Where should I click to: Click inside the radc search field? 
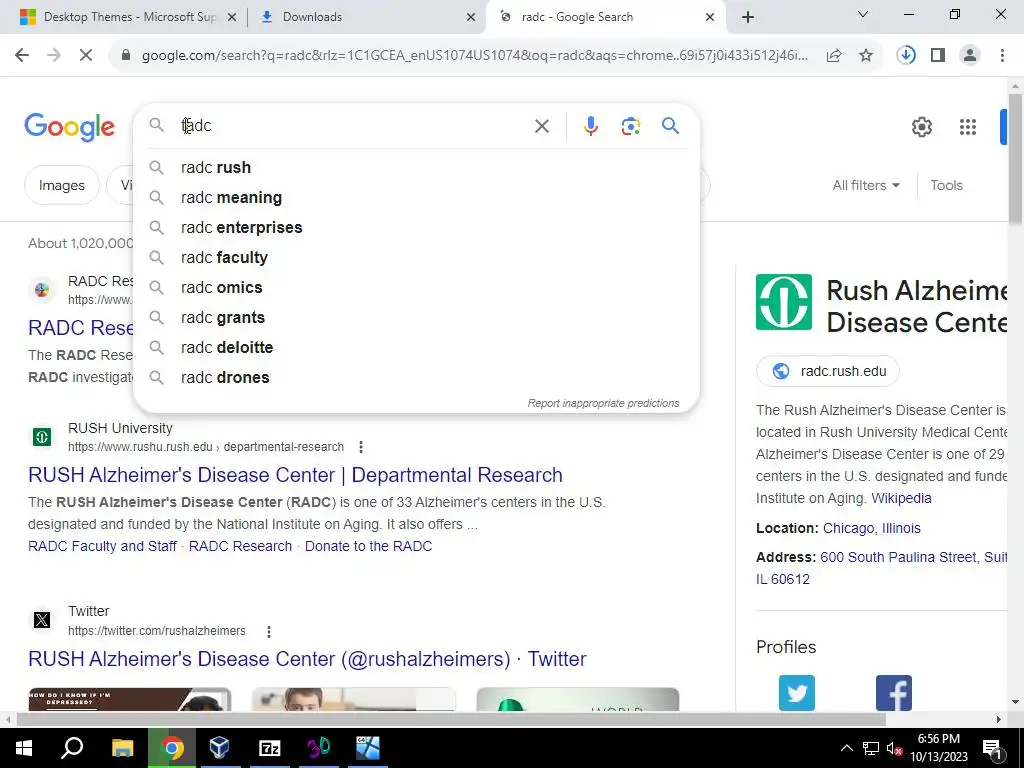click(x=353, y=126)
